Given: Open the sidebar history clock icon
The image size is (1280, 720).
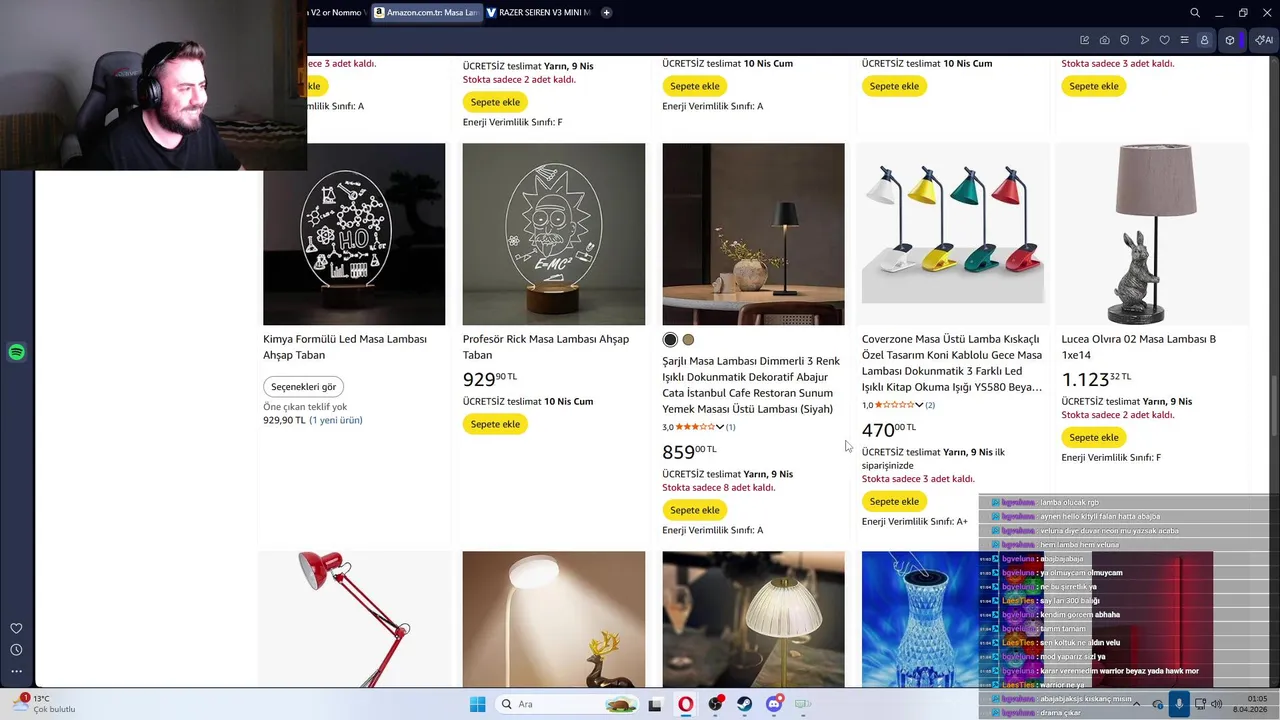Looking at the screenshot, I should (x=16, y=650).
